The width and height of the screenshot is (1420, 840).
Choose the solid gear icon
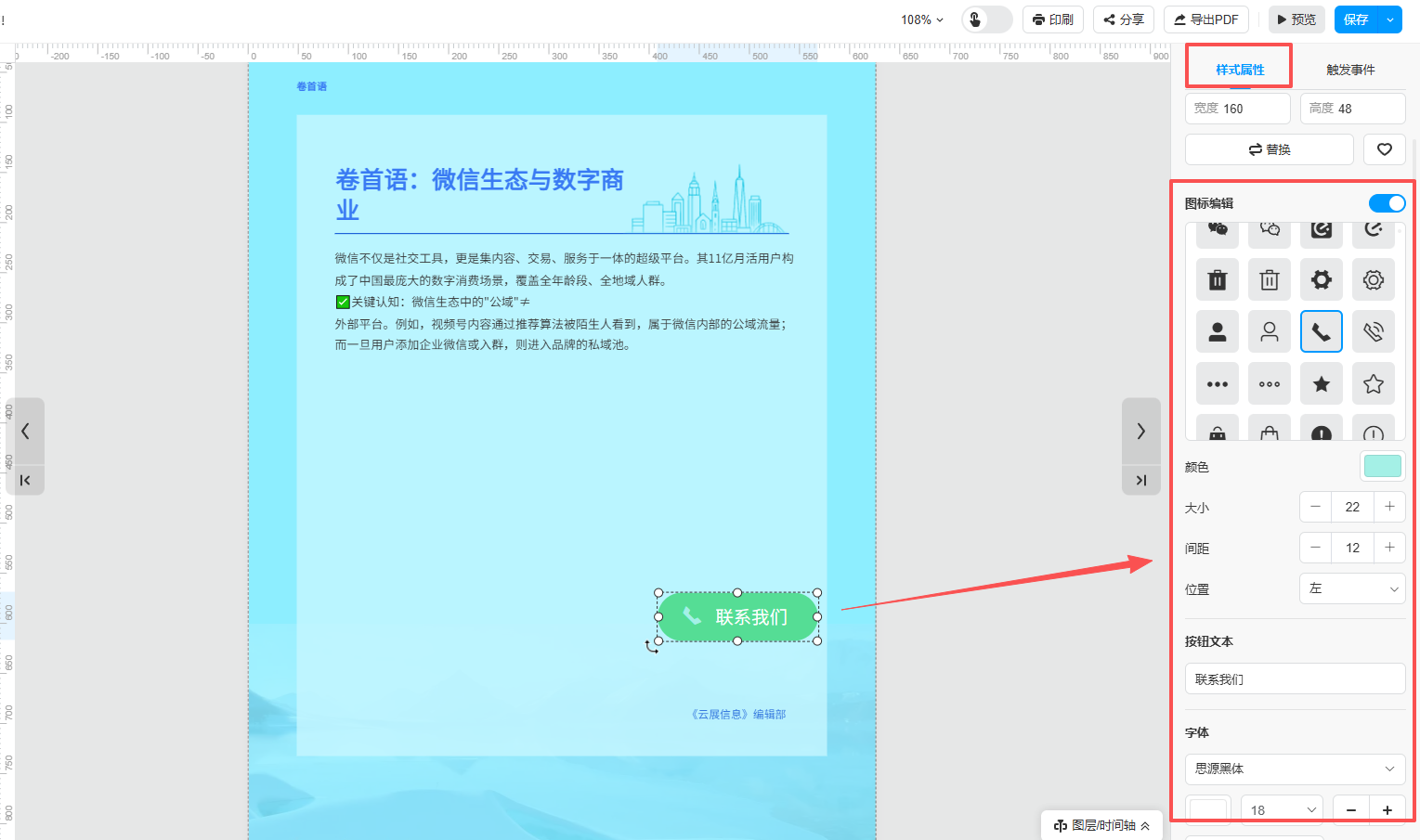tap(1322, 279)
